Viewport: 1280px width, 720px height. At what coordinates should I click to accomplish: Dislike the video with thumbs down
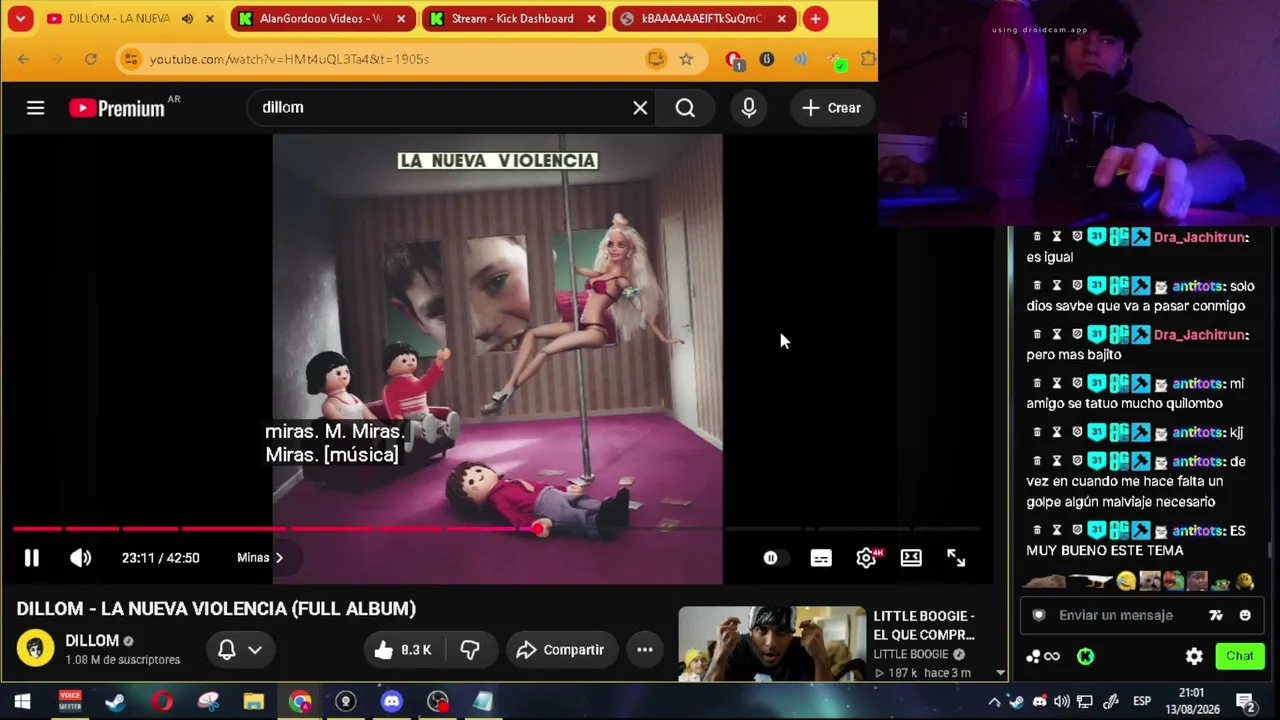tap(470, 650)
